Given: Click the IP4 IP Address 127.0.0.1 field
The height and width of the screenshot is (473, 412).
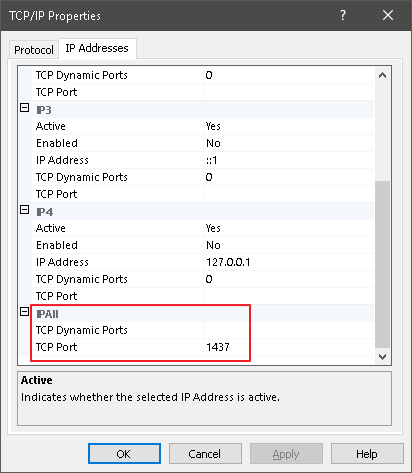Looking at the screenshot, I should click(289, 262).
